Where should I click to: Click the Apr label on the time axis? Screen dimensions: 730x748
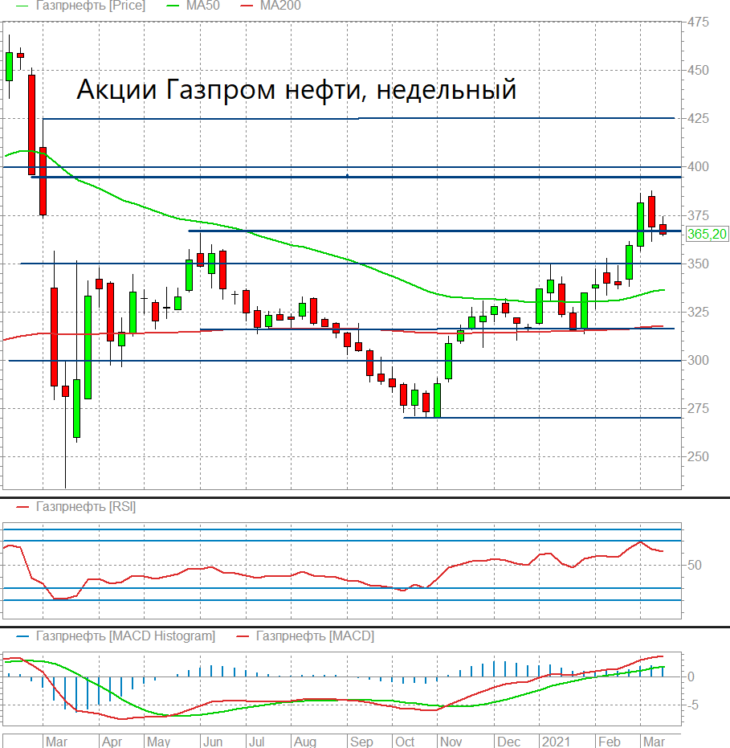click(112, 742)
